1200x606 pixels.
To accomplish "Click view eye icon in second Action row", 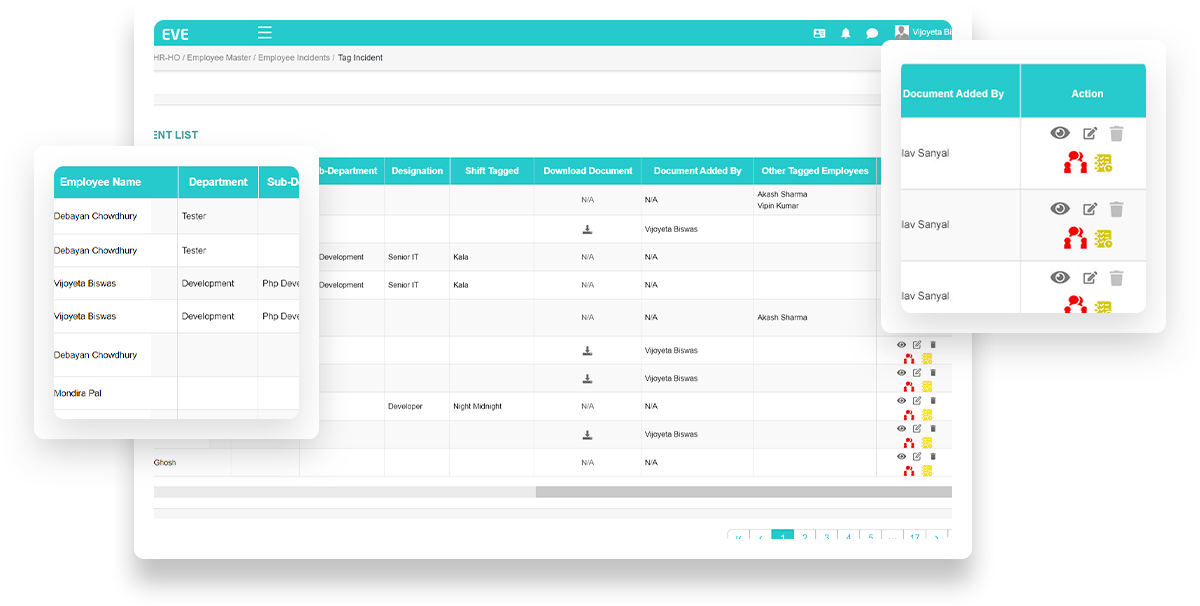I will point(1060,209).
